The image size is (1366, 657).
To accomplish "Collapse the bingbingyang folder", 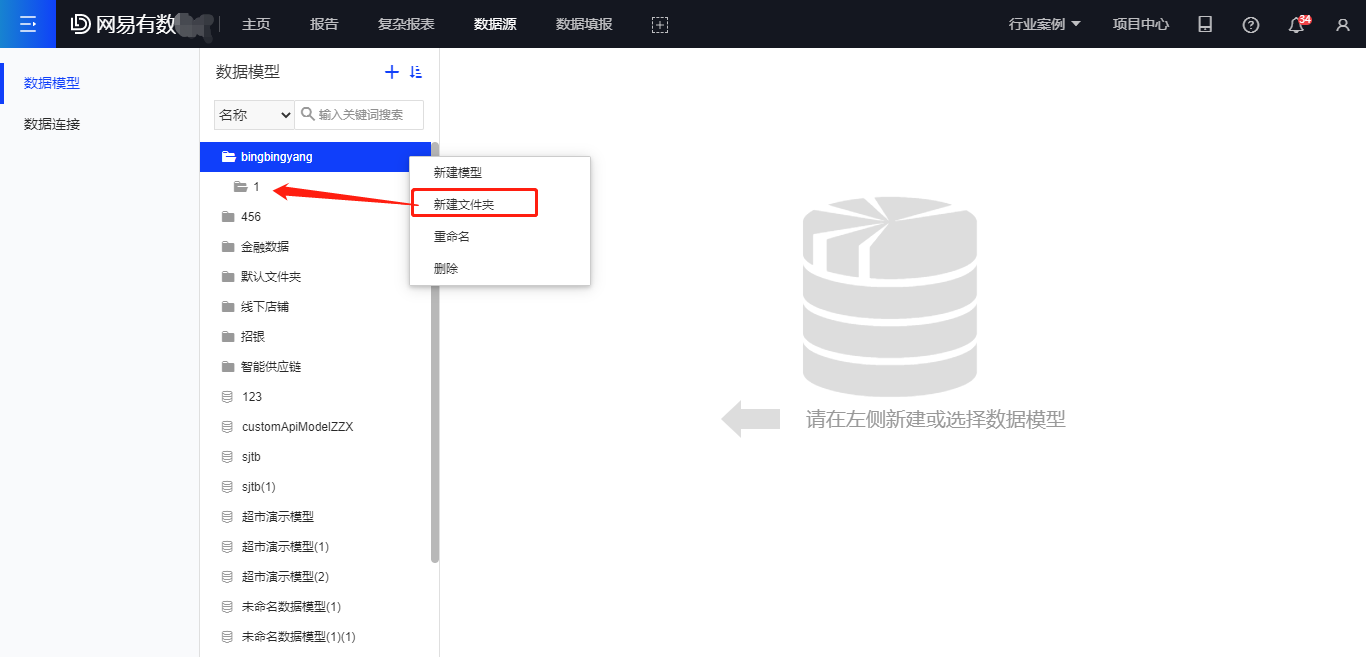I will tap(229, 157).
